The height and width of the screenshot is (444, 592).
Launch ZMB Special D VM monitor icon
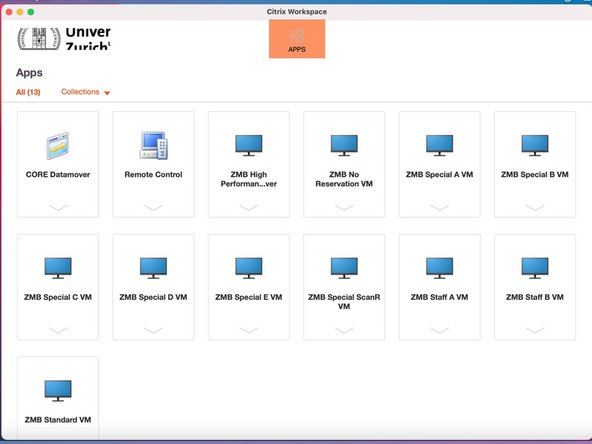coord(153,268)
